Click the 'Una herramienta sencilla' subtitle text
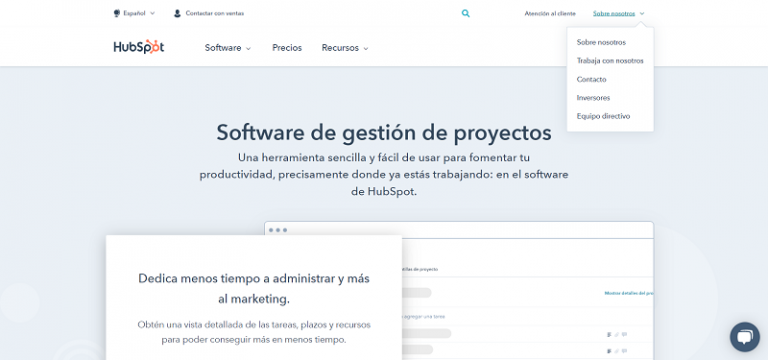This screenshot has width=768, height=360. (384, 175)
